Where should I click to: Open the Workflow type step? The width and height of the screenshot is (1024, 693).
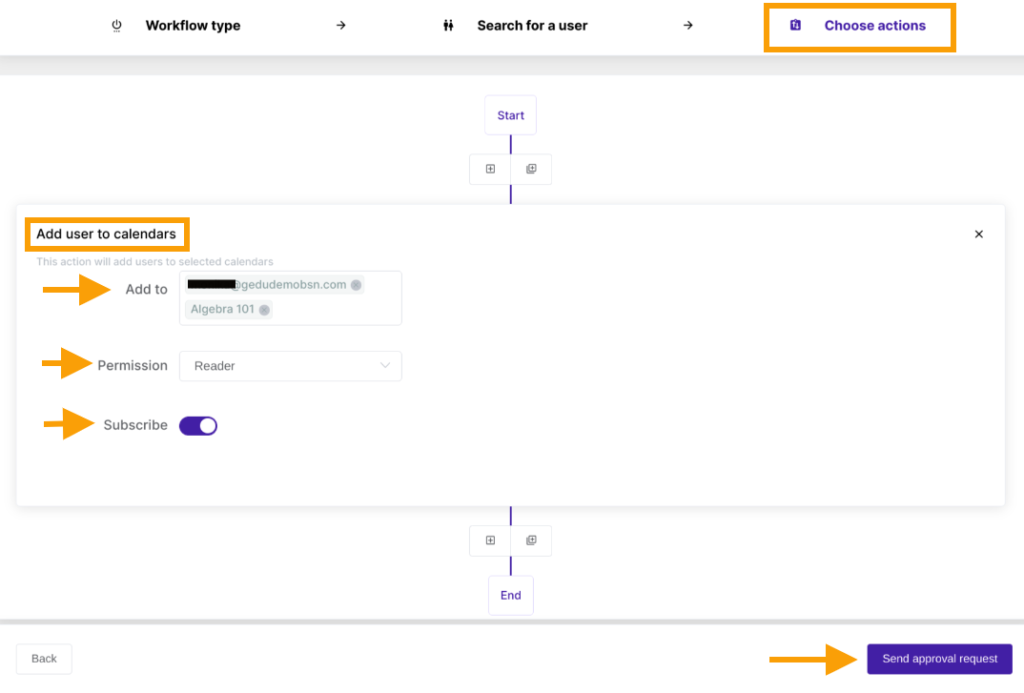coord(193,25)
